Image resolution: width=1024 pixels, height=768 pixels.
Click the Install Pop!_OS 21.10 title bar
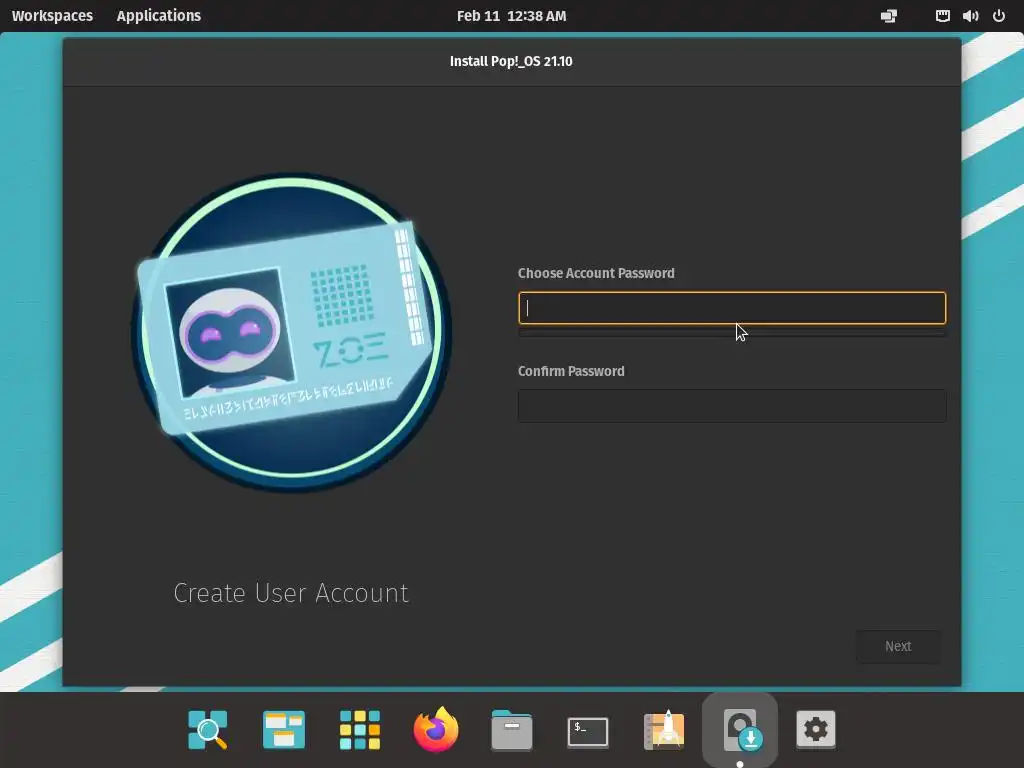tap(511, 61)
